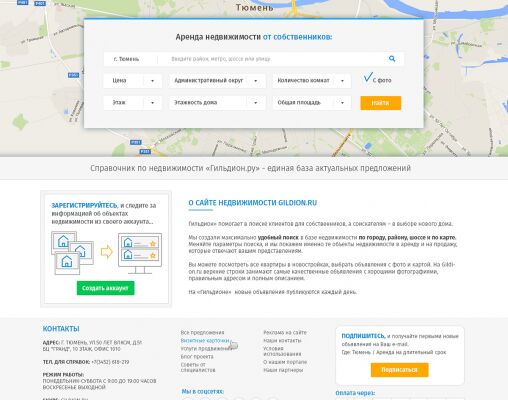Open the 'Этаж' dropdown

(x=133, y=103)
